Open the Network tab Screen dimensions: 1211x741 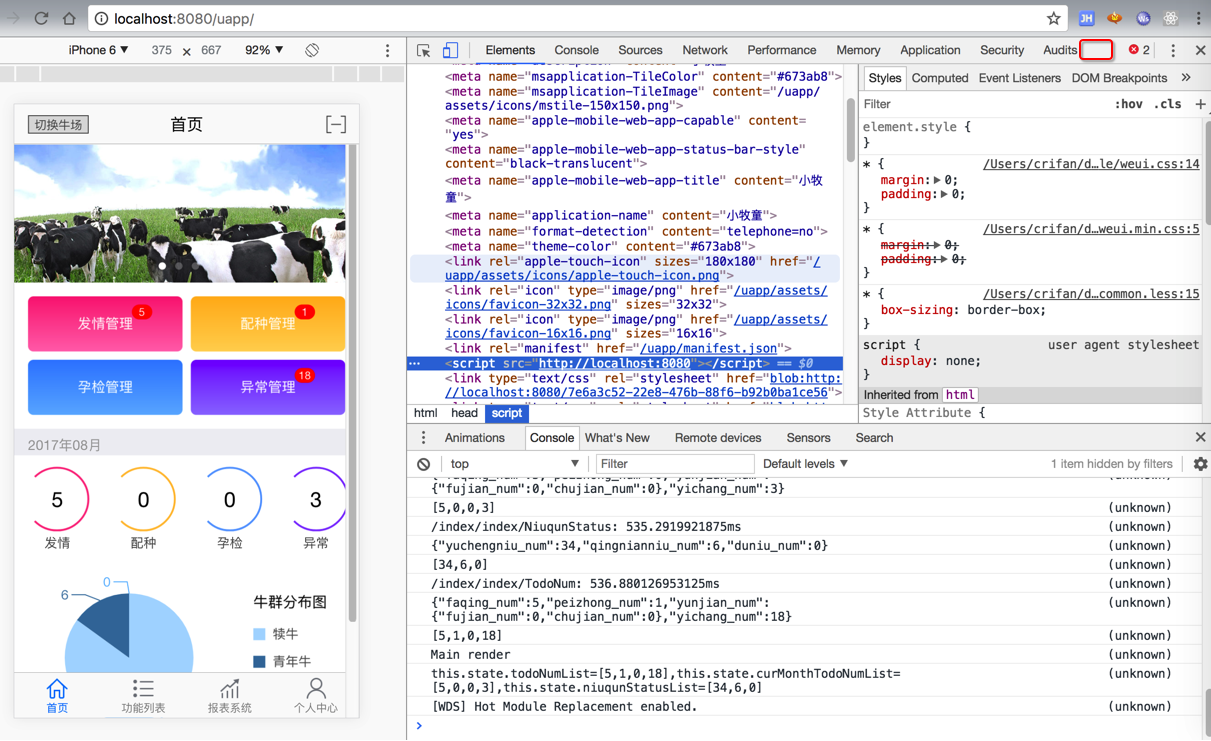pos(705,50)
